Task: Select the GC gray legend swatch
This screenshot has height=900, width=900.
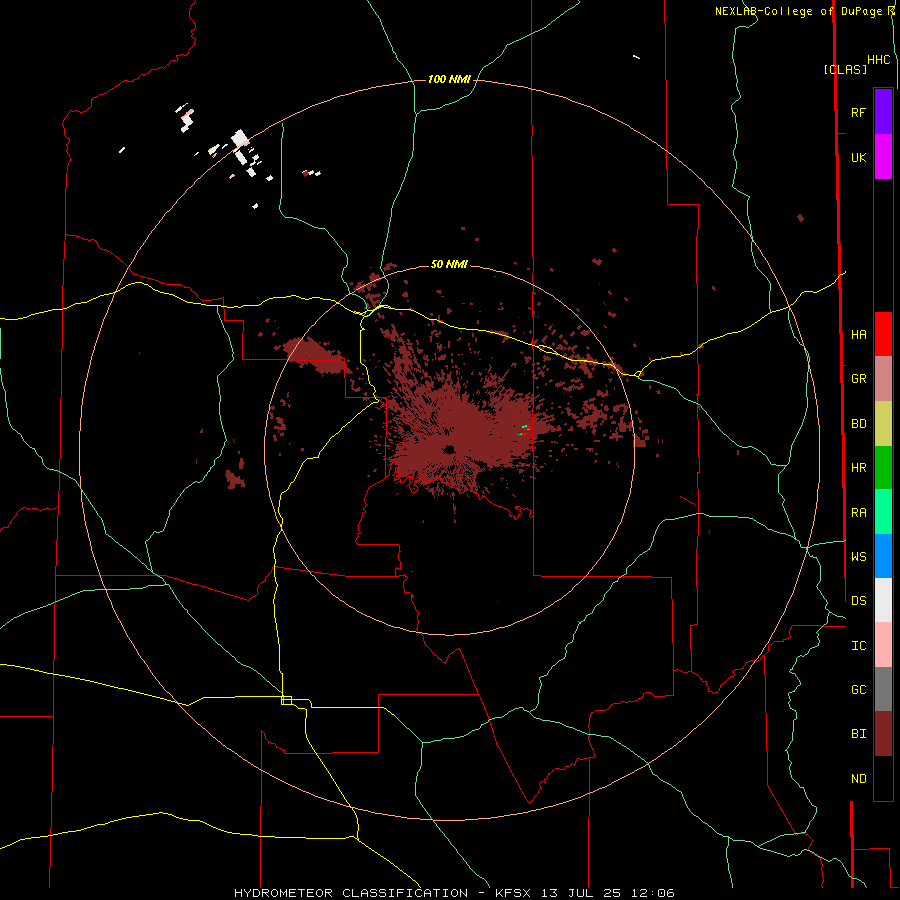Action: pyautogui.click(x=883, y=689)
